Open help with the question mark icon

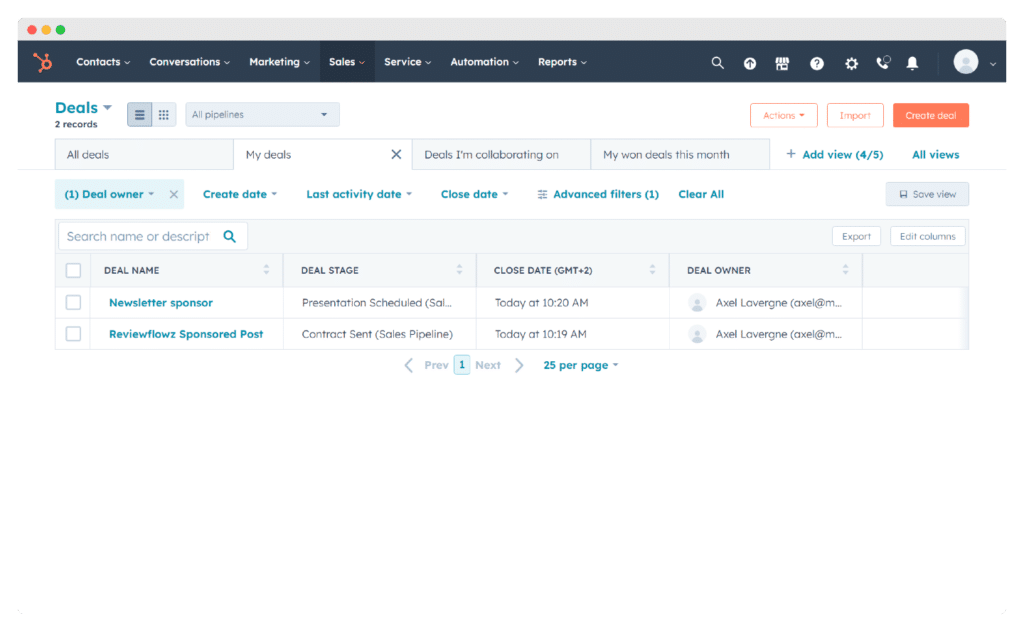817,62
